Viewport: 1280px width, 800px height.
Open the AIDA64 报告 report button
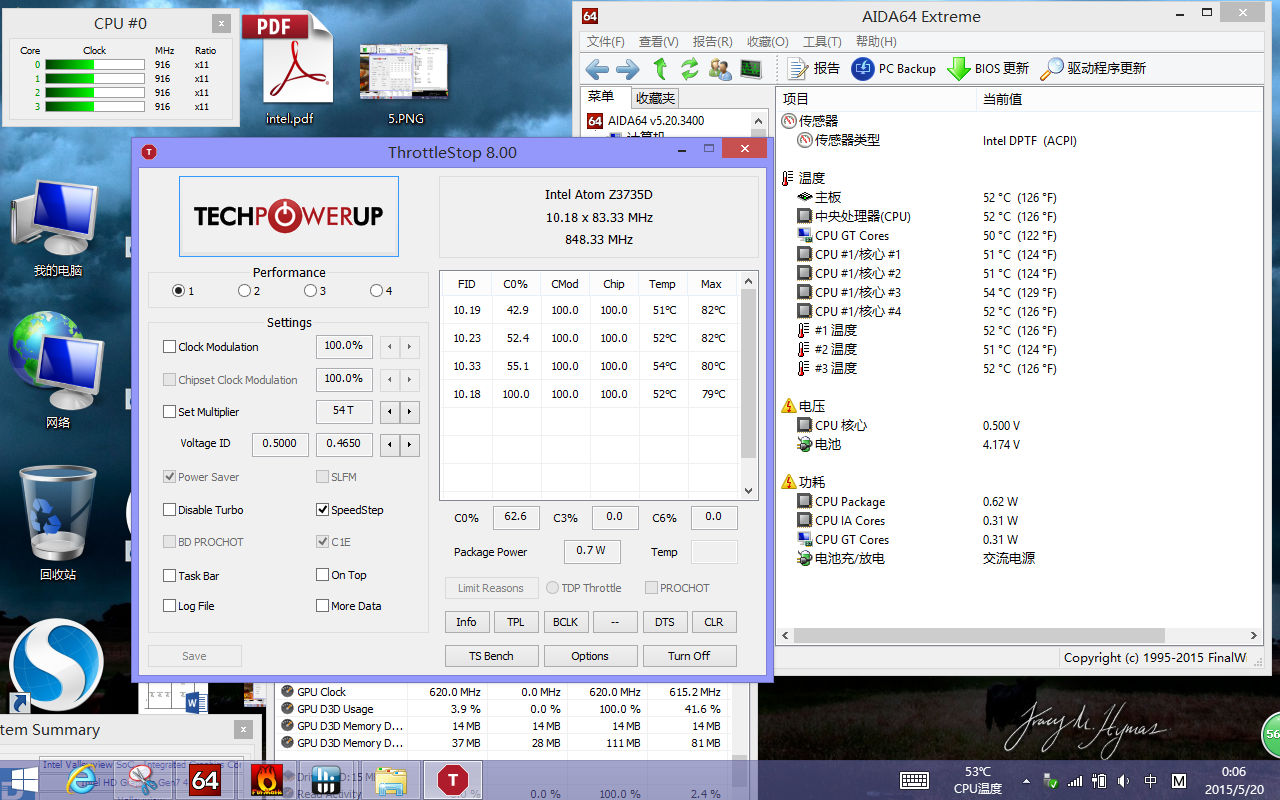[x=814, y=69]
